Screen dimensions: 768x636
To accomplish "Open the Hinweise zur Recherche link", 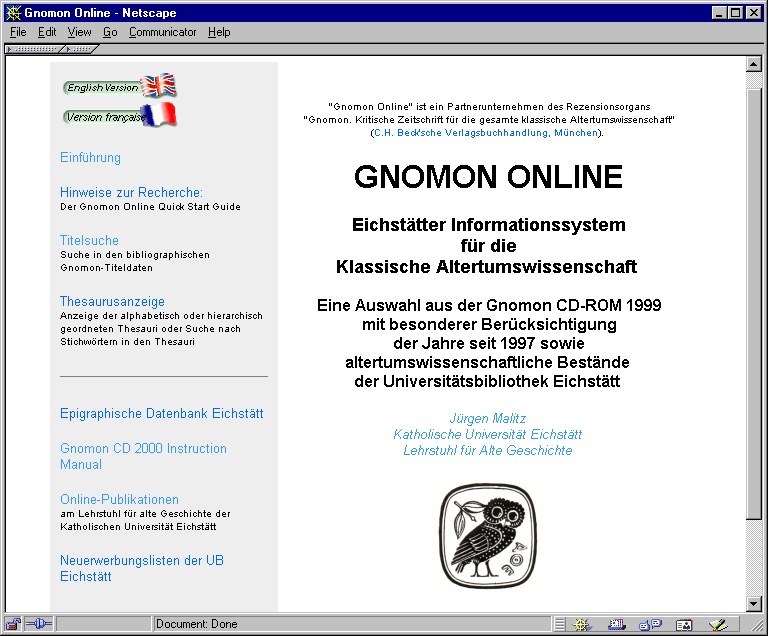I will (x=131, y=192).
